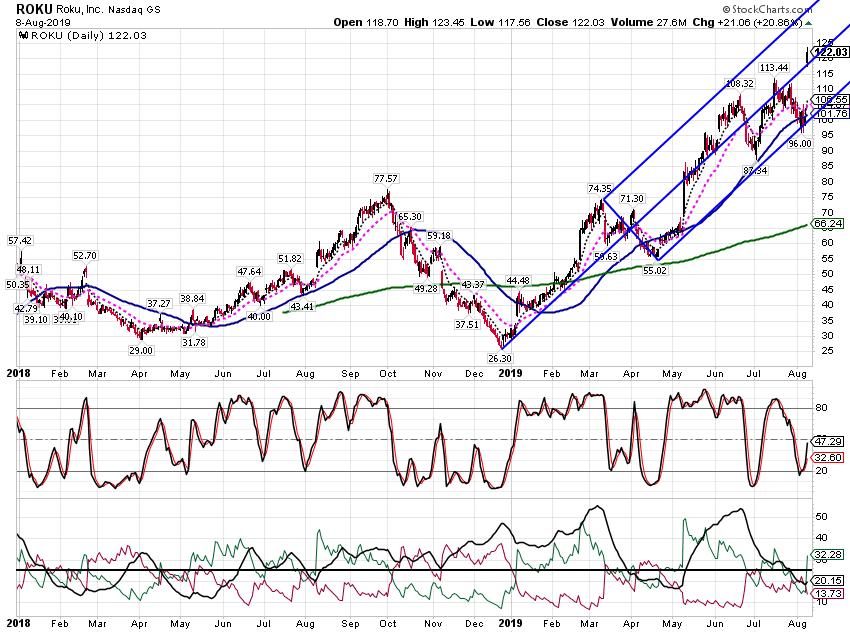Click the 77.57 peak price label
Image resolution: width=850 pixels, height=633 pixels.
click(385, 179)
